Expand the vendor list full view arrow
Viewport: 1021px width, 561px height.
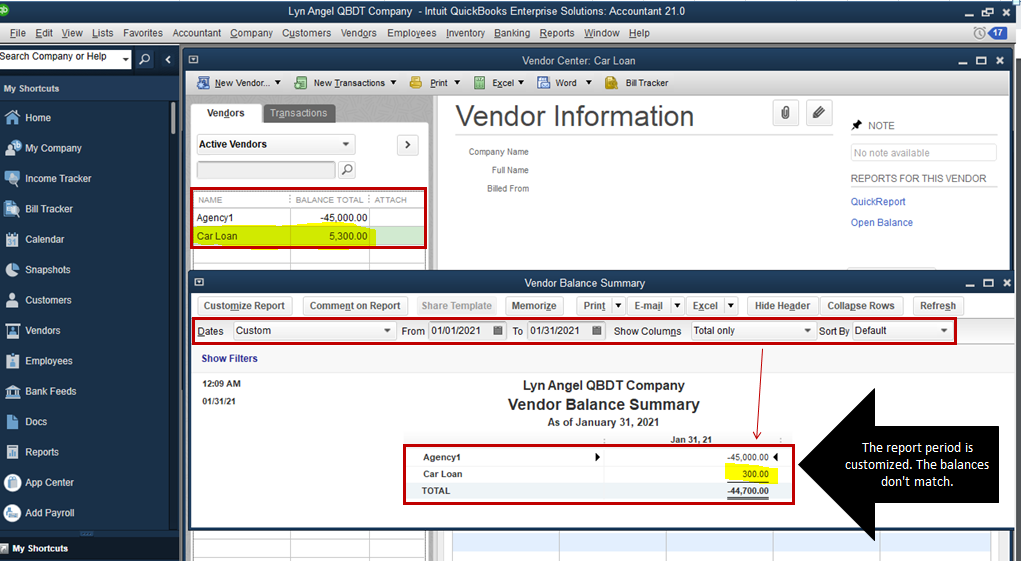point(408,144)
